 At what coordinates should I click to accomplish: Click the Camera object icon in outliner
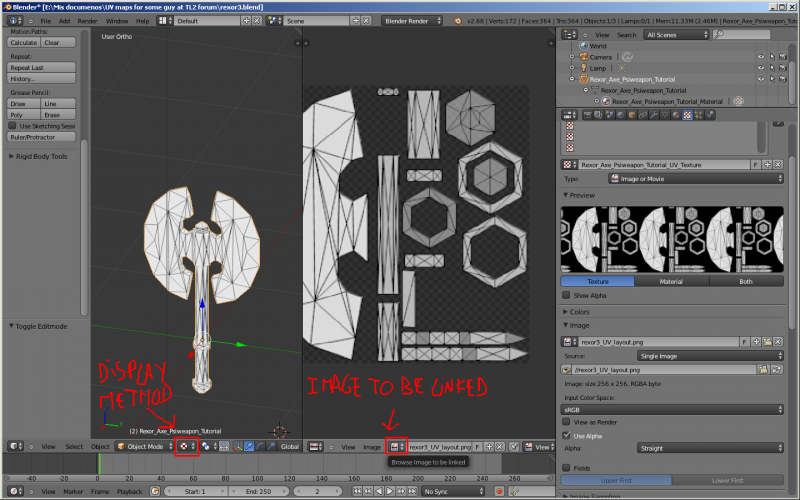(x=583, y=57)
